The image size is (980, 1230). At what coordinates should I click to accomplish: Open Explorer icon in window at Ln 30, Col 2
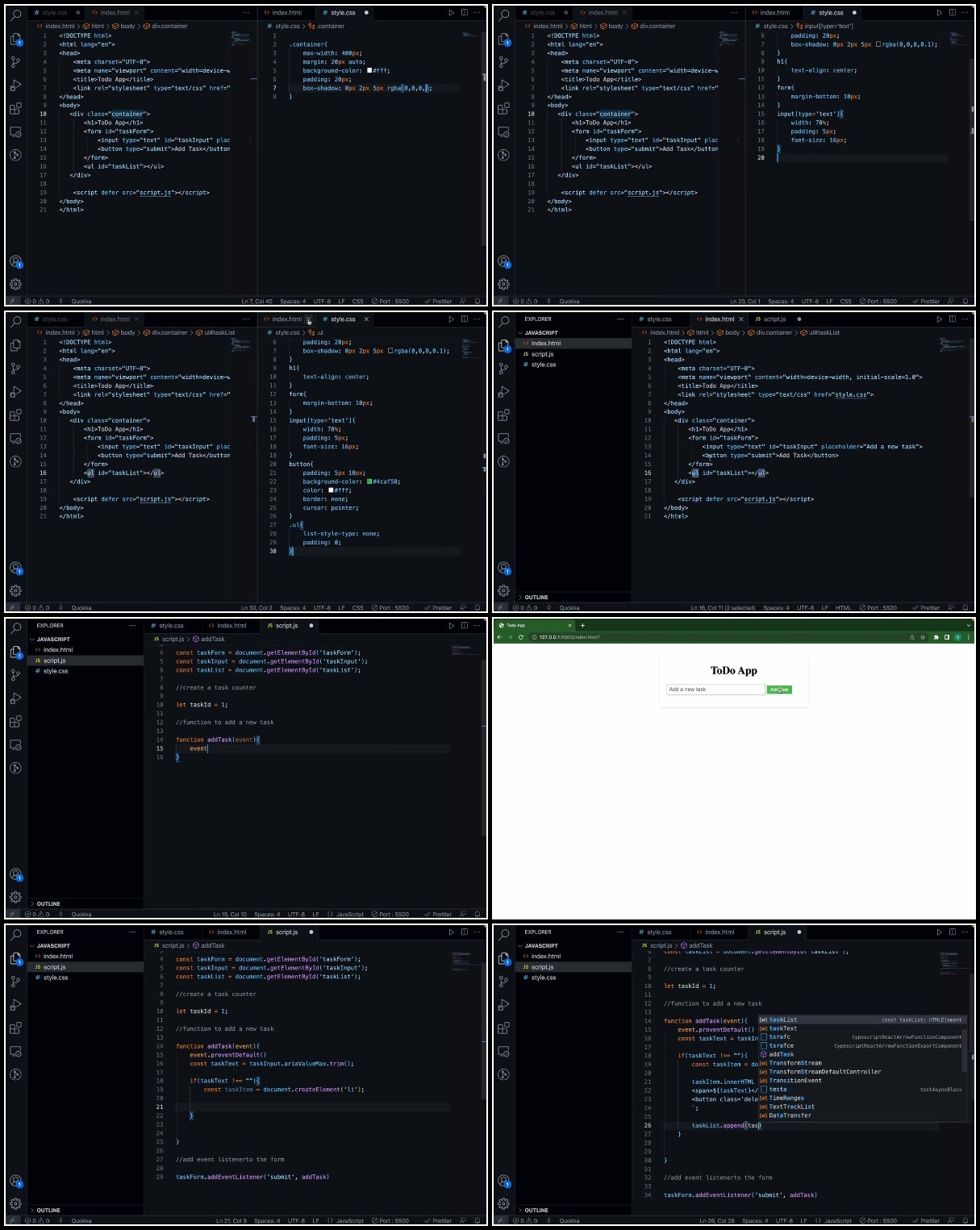tap(15, 344)
